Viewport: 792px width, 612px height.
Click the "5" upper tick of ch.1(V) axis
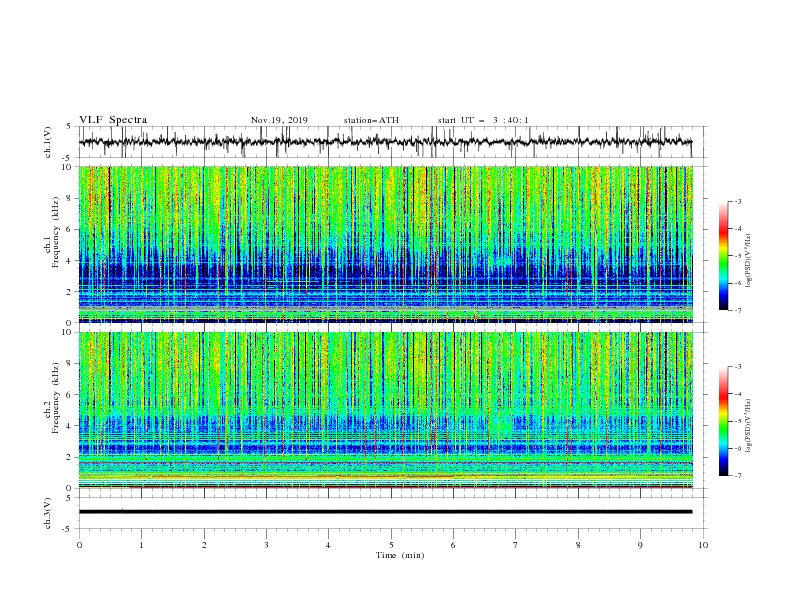point(69,126)
